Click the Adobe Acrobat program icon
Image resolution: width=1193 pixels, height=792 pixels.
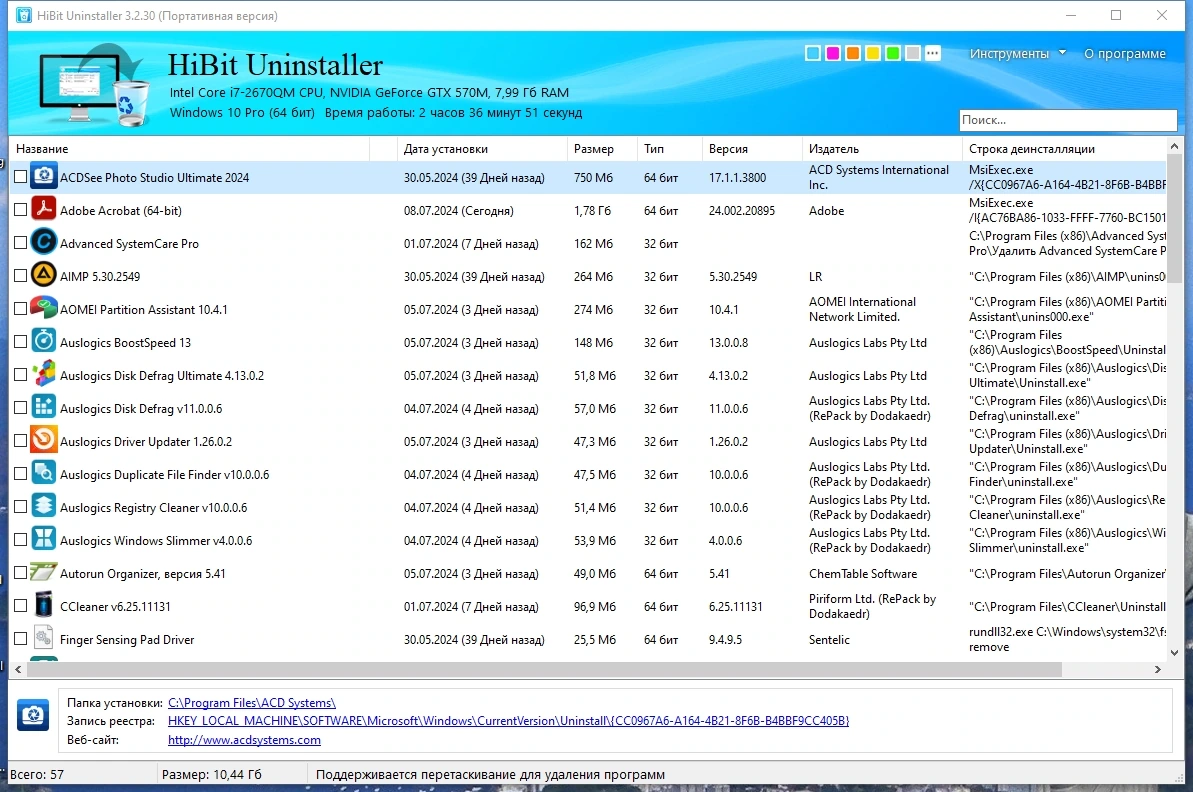43,209
